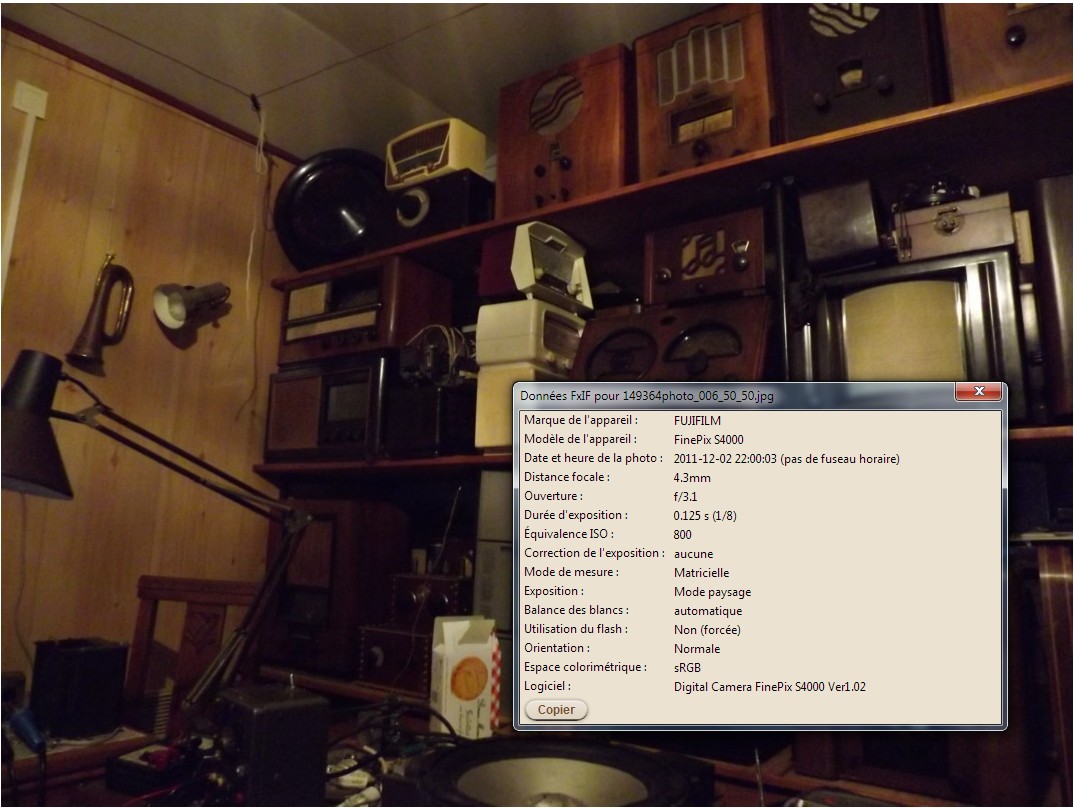Close the Données FxIF dialog
Viewport: 1074px width, 808px height.
979,391
